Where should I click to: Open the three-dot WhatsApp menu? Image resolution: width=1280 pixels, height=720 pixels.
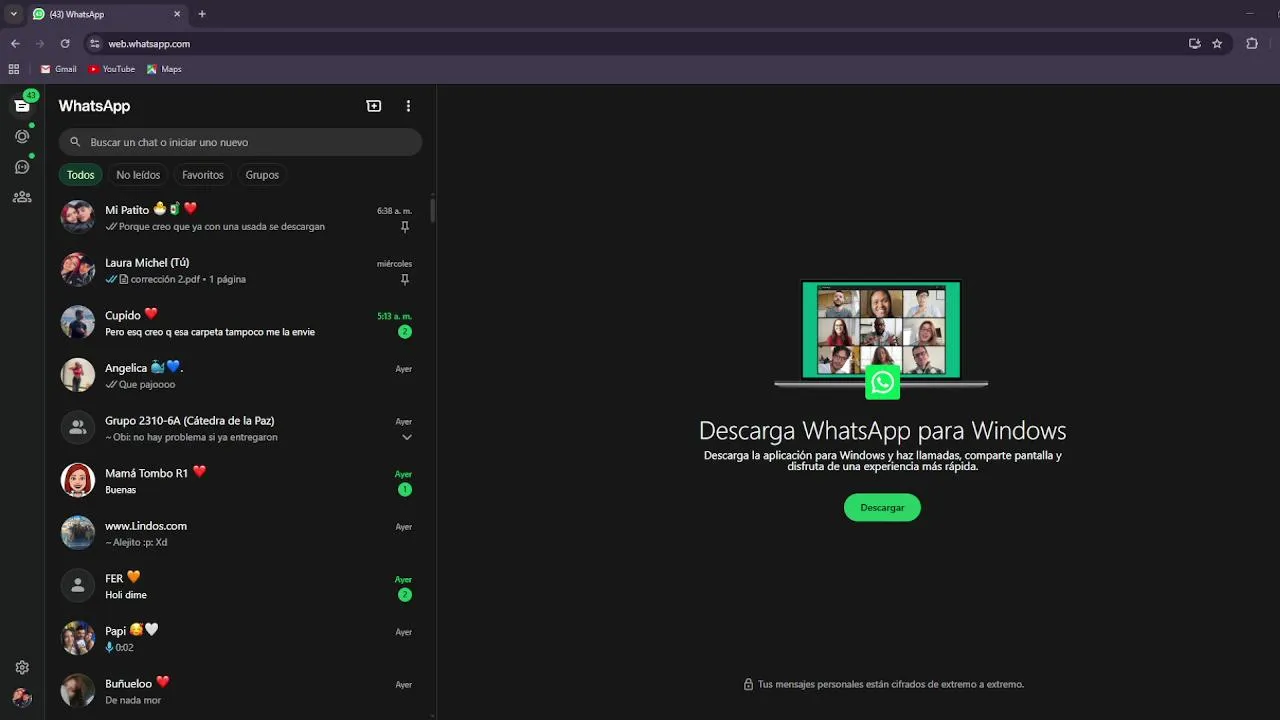coord(408,106)
